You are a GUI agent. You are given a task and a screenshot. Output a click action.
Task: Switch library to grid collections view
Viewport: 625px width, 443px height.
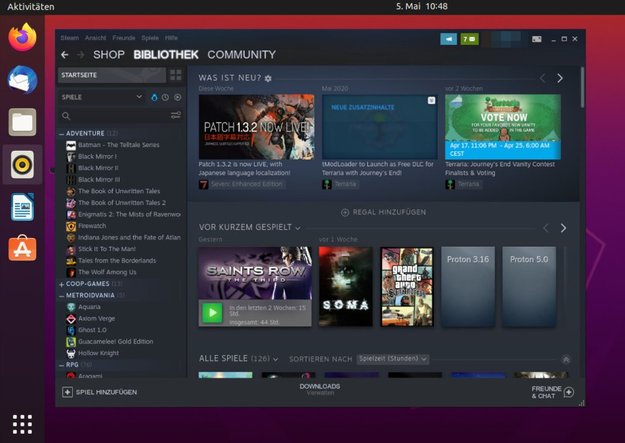pyautogui.click(x=176, y=75)
